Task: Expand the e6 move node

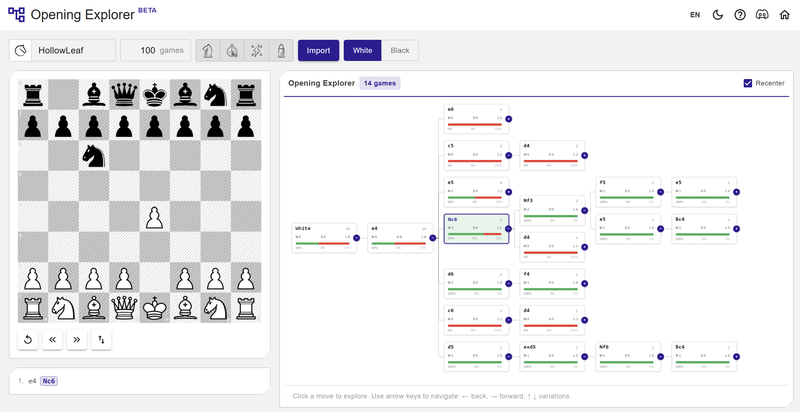Action: [509, 119]
